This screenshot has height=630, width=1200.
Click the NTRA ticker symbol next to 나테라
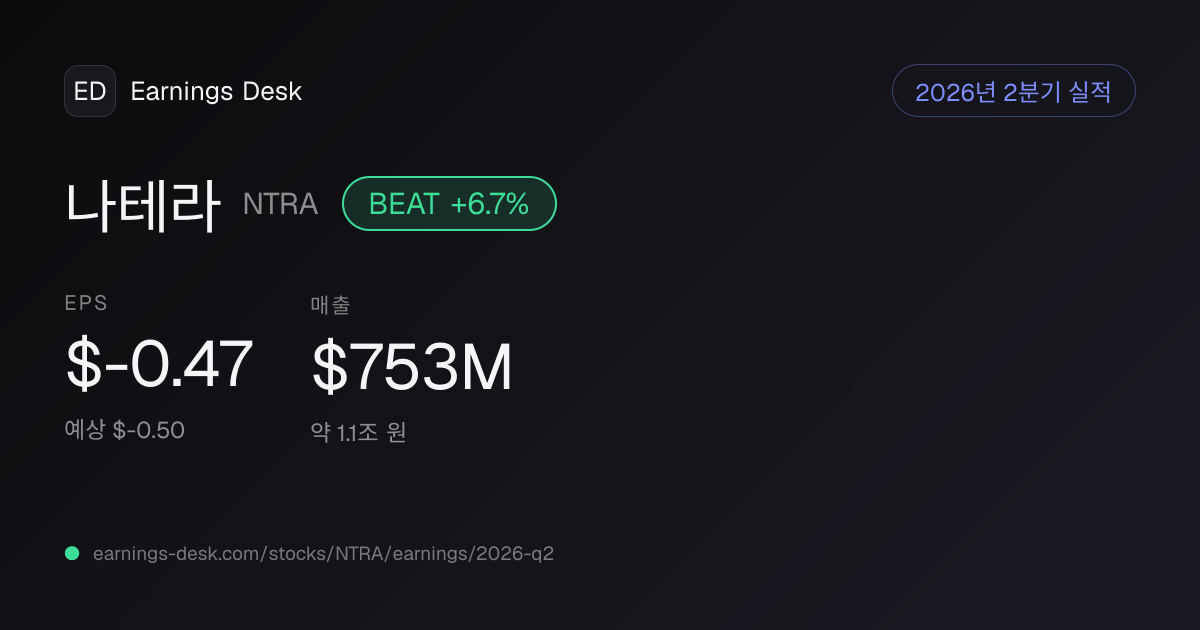coord(280,204)
